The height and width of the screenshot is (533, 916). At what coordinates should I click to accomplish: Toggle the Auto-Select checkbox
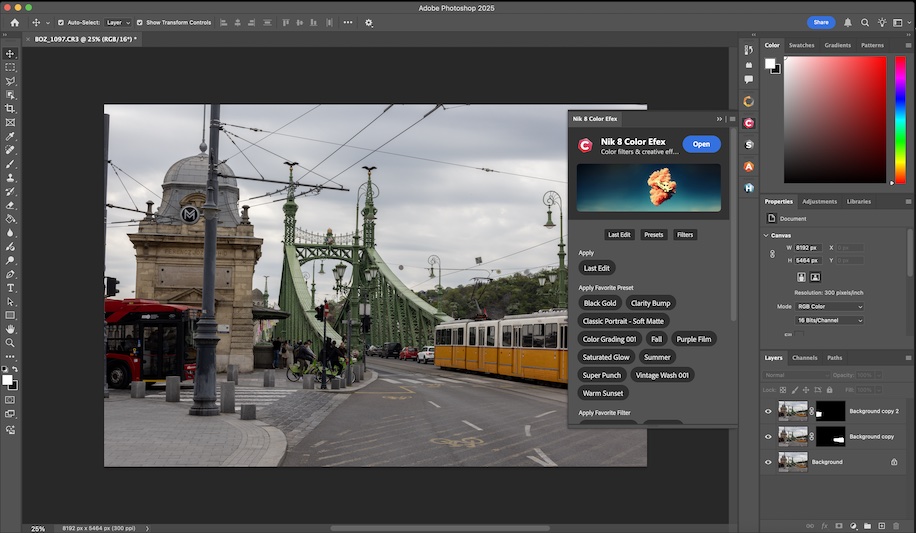click(x=61, y=22)
